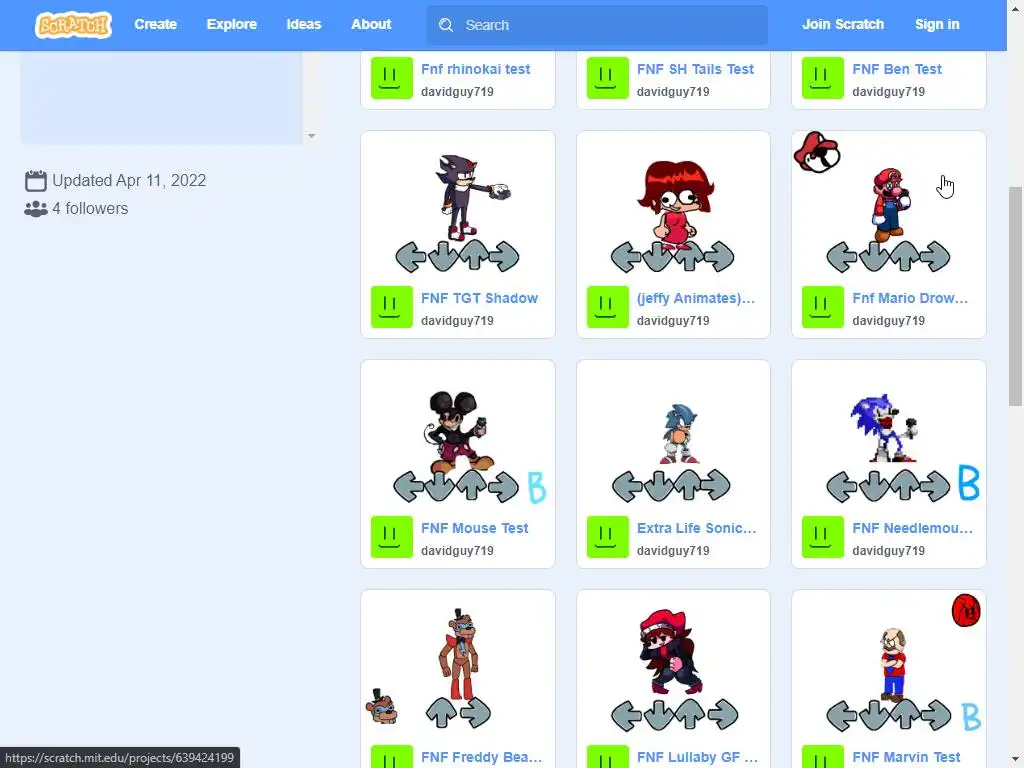Click the Scratch logo
Screen dimensions: 1024x768
click(x=73, y=25)
